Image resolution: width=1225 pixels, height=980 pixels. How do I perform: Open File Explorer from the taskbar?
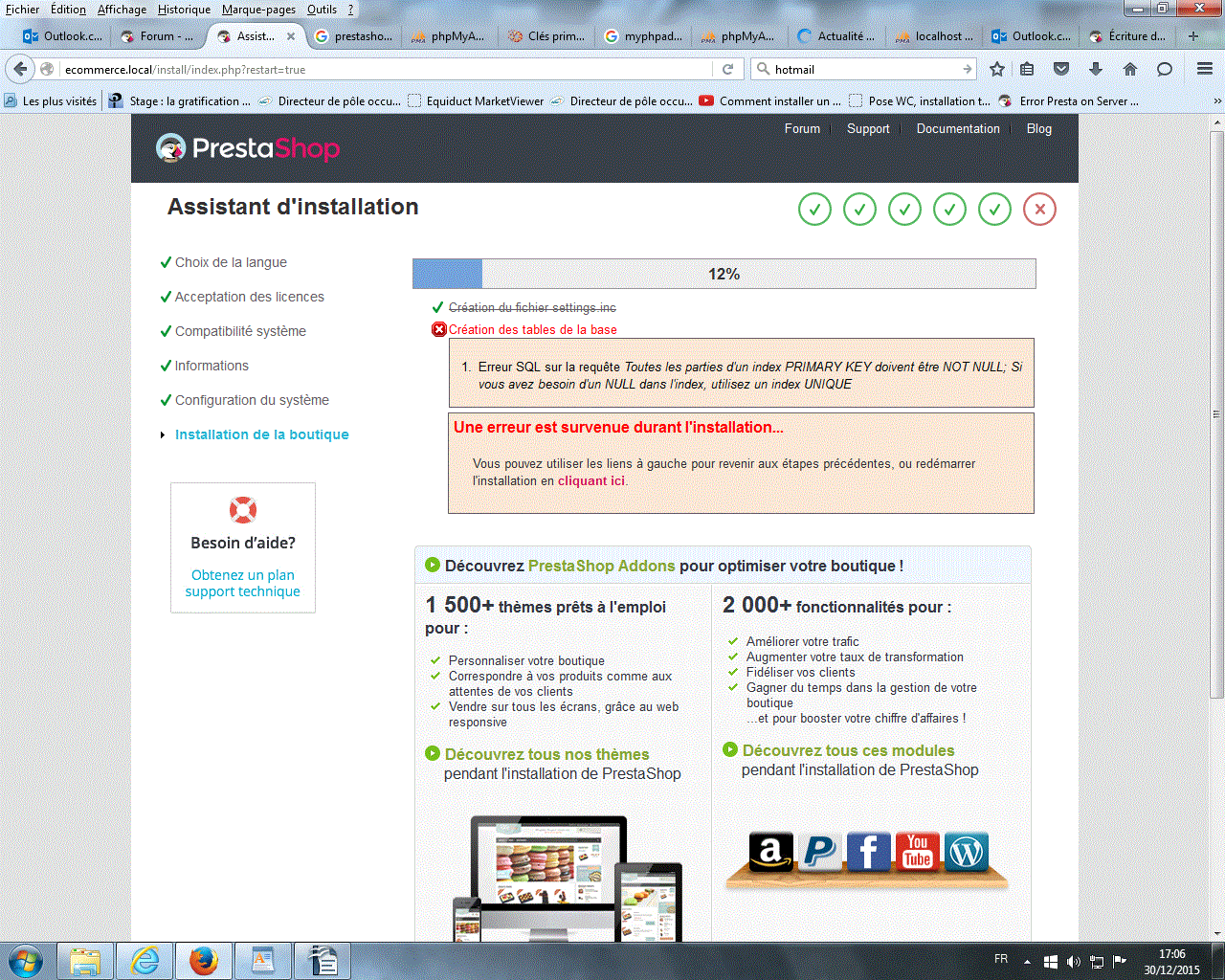85,961
